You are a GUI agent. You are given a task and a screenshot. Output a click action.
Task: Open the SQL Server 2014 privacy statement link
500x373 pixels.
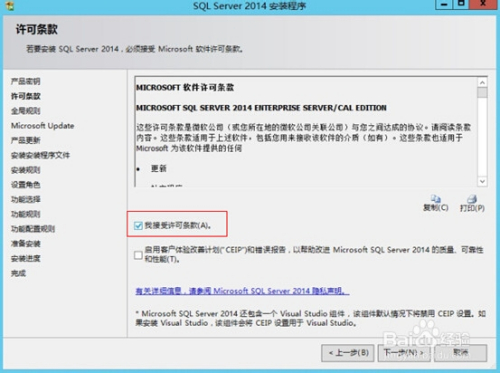click(x=242, y=291)
